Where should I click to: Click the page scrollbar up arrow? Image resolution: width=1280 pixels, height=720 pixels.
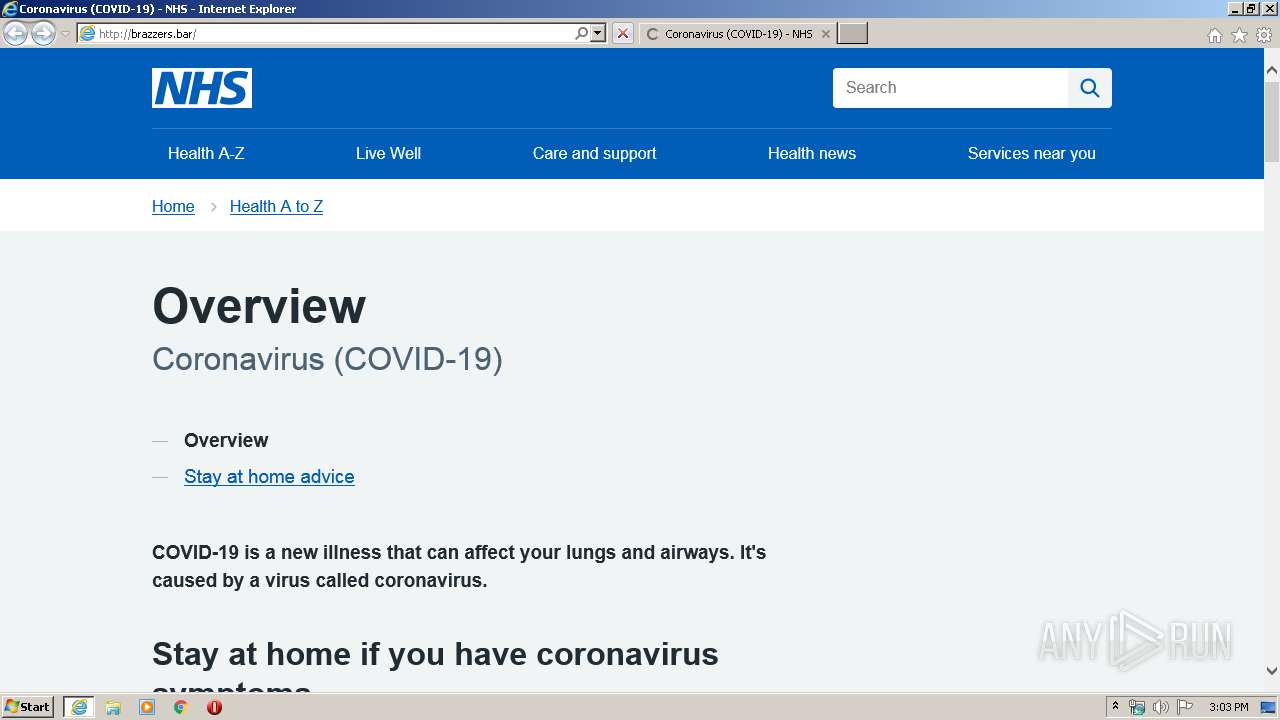pyautogui.click(x=1272, y=71)
